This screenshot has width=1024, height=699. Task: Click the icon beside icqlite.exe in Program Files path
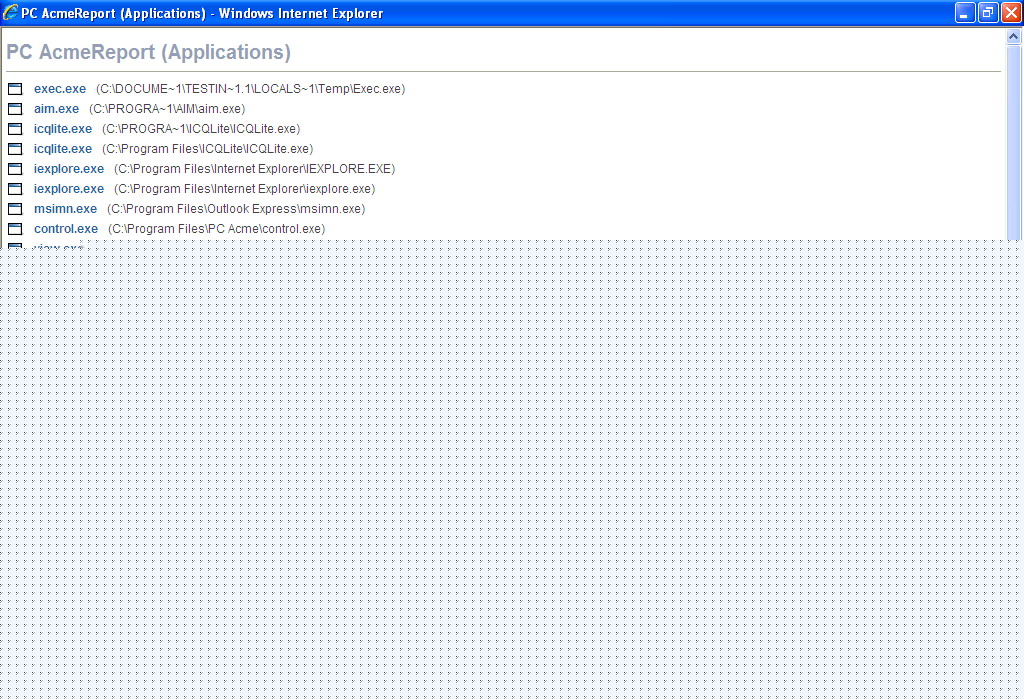click(x=15, y=149)
